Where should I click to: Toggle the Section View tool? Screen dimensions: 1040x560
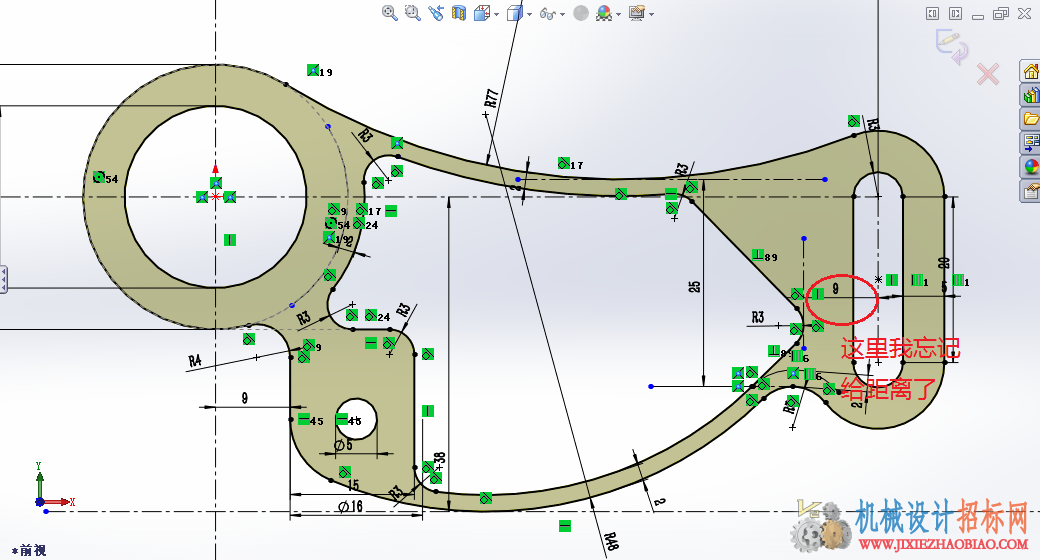pos(458,13)
